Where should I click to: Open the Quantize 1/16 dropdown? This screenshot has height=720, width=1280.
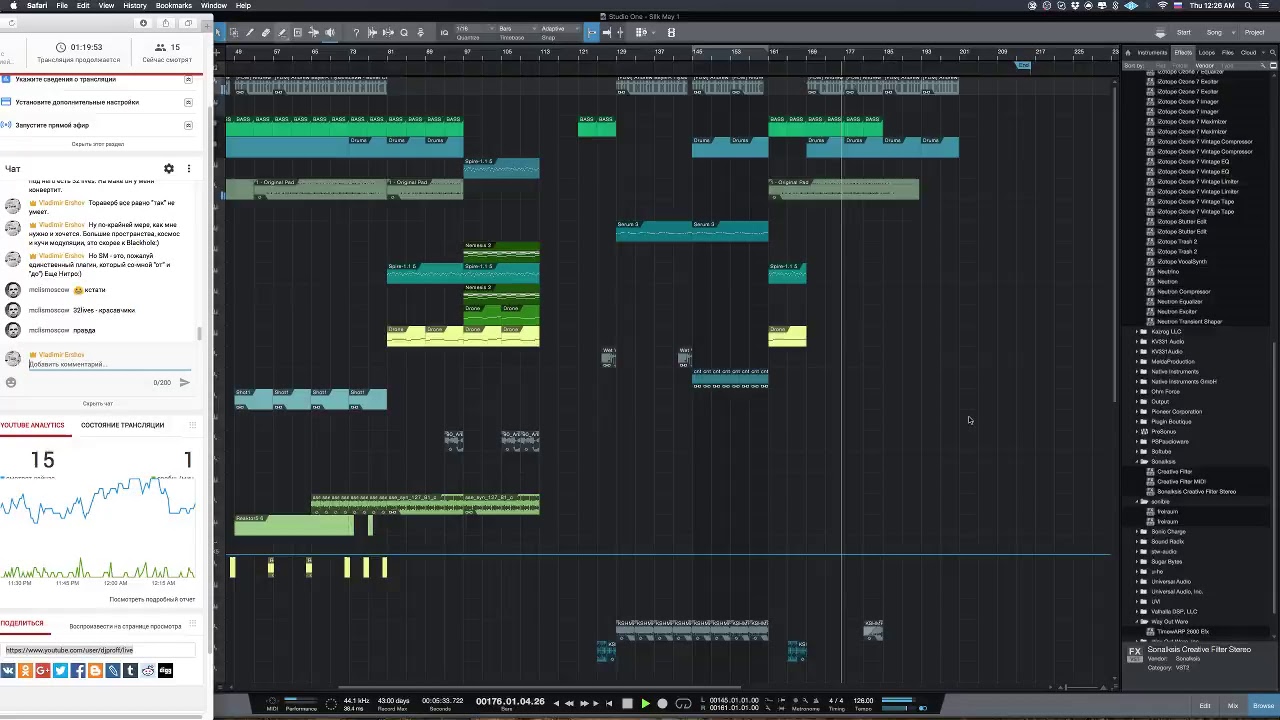tap(475, 28)
